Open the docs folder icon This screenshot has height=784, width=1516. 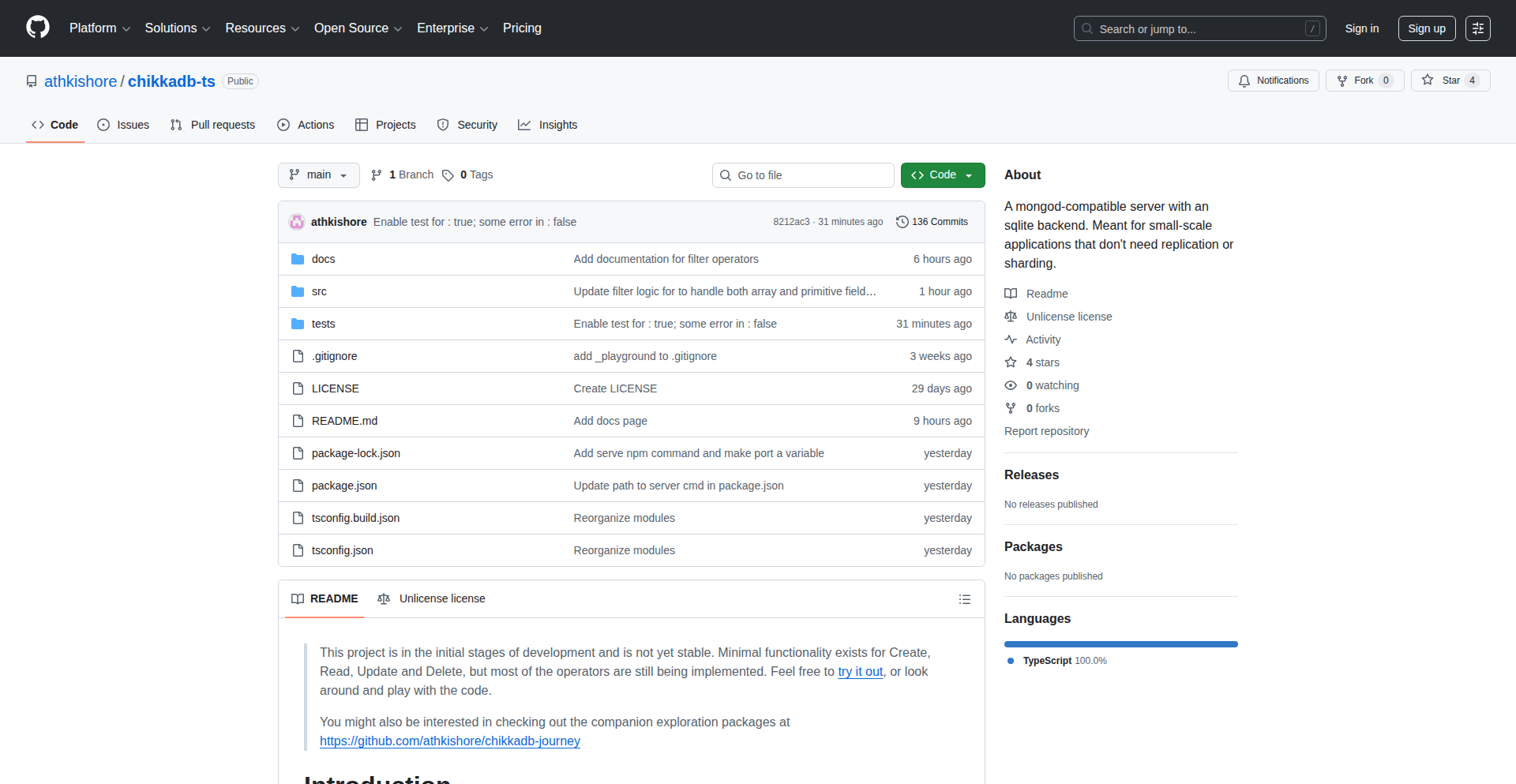(298, 258)
